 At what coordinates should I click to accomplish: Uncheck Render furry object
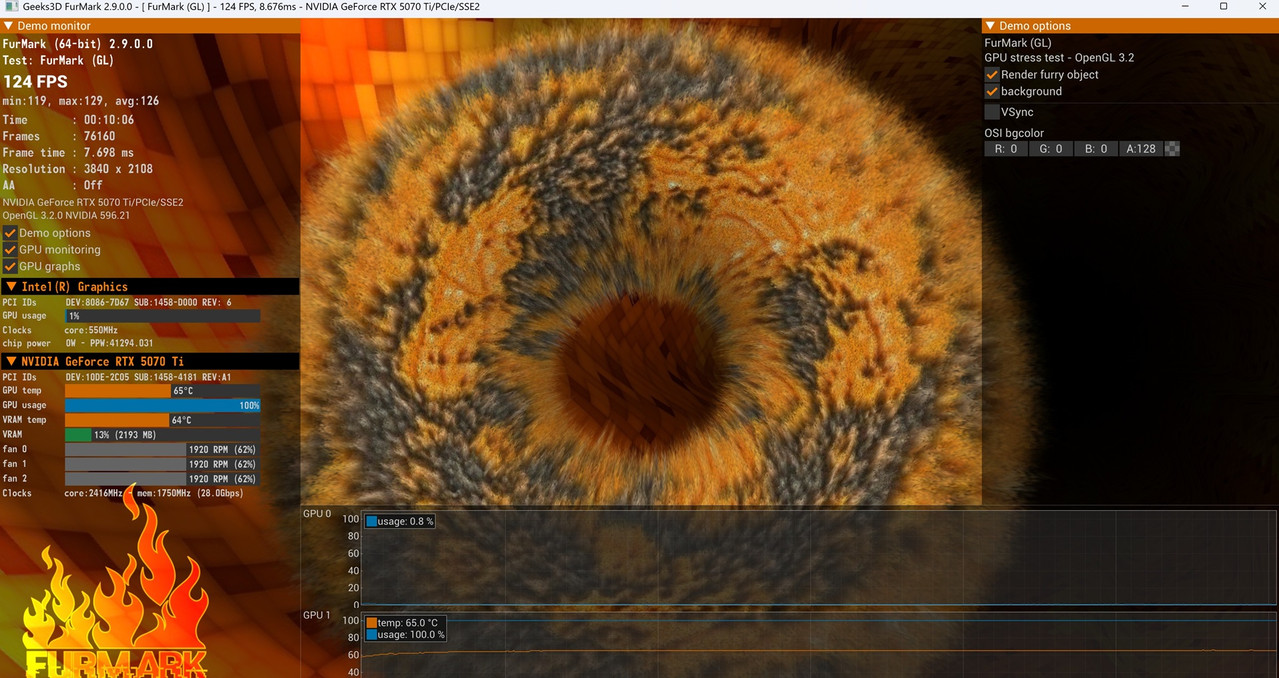pyautogui.click(x=992, y=75)
